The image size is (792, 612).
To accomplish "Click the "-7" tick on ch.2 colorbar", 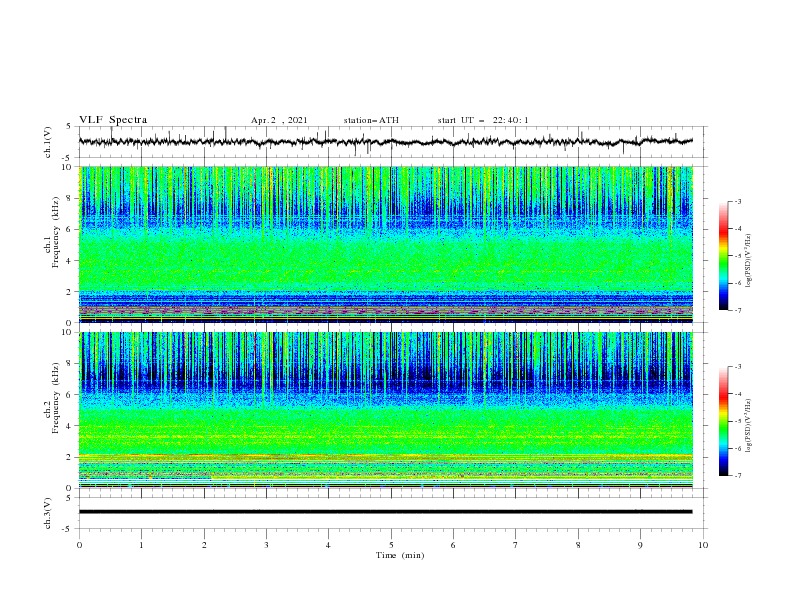I will (738, 476).
